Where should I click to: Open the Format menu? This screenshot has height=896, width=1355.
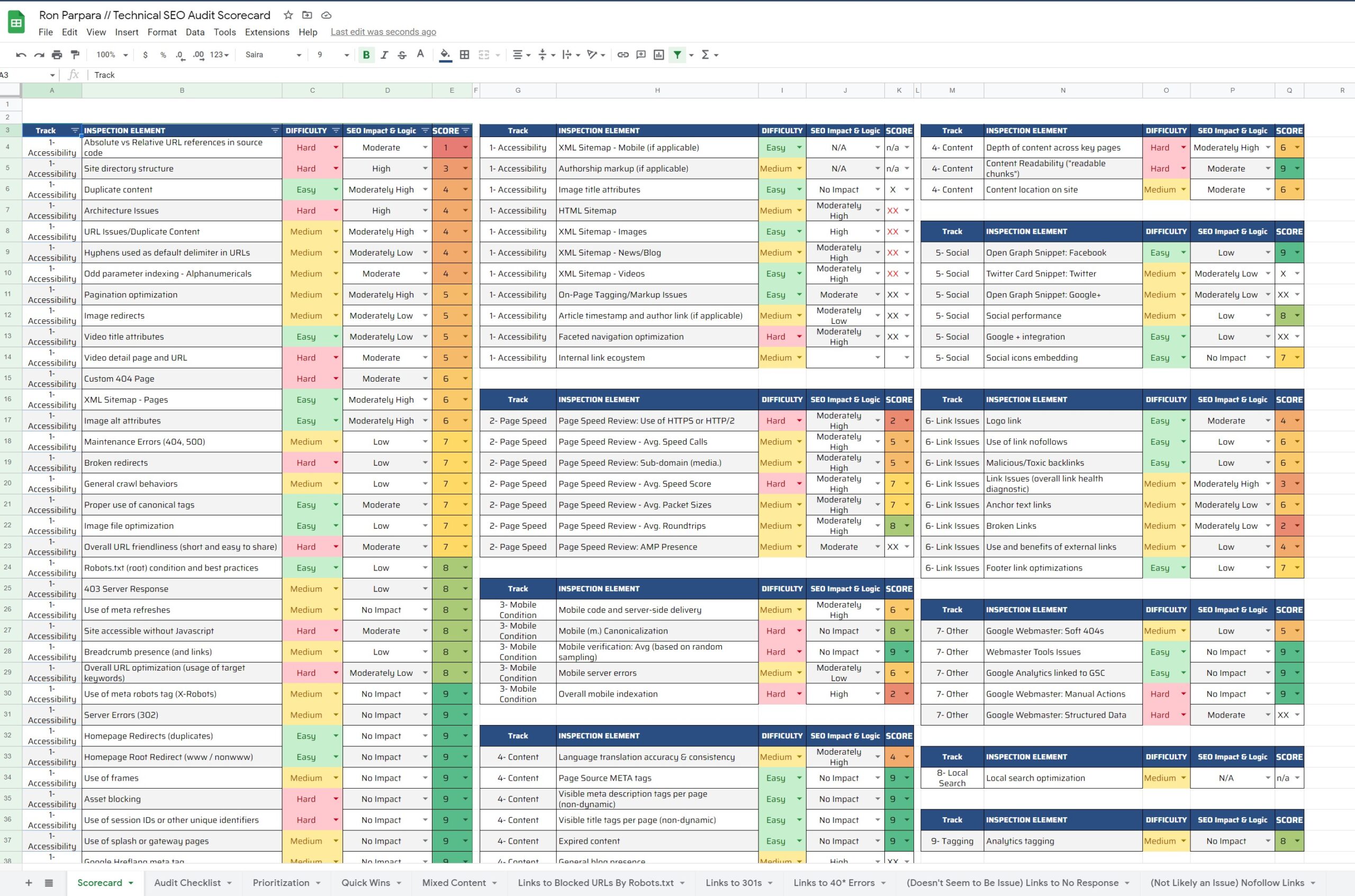click(x=162, y=32)
